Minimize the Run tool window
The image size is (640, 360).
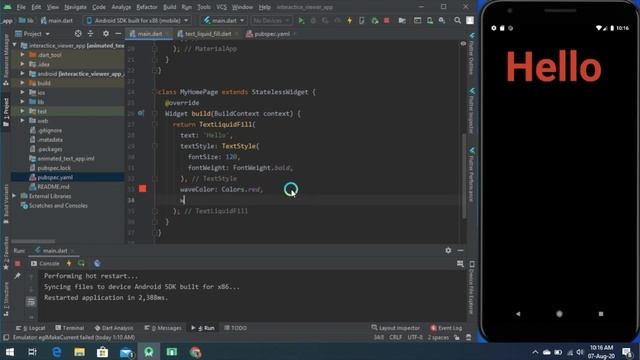point(460,251)
